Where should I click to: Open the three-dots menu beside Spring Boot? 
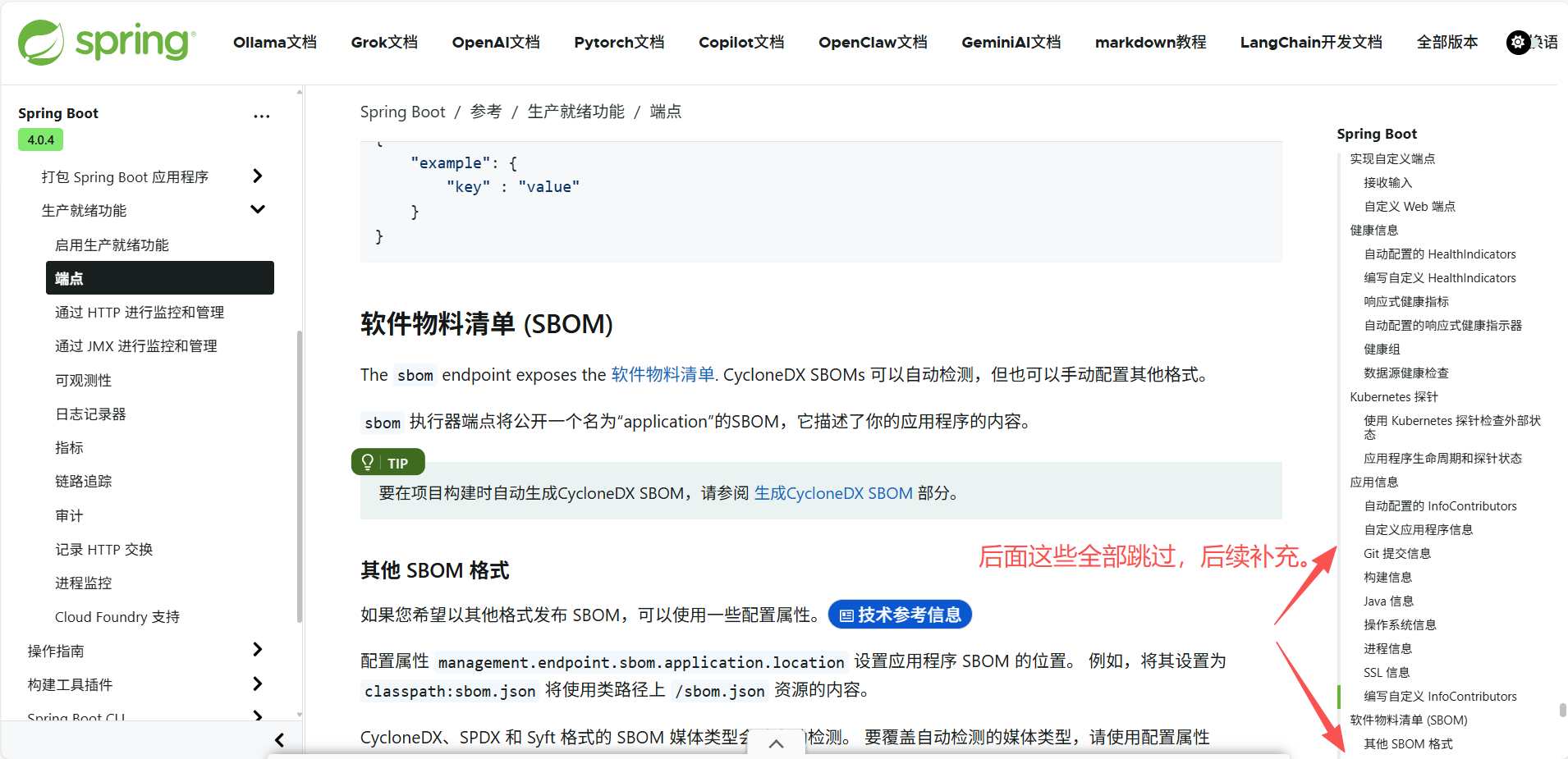[x=261, y=117]
